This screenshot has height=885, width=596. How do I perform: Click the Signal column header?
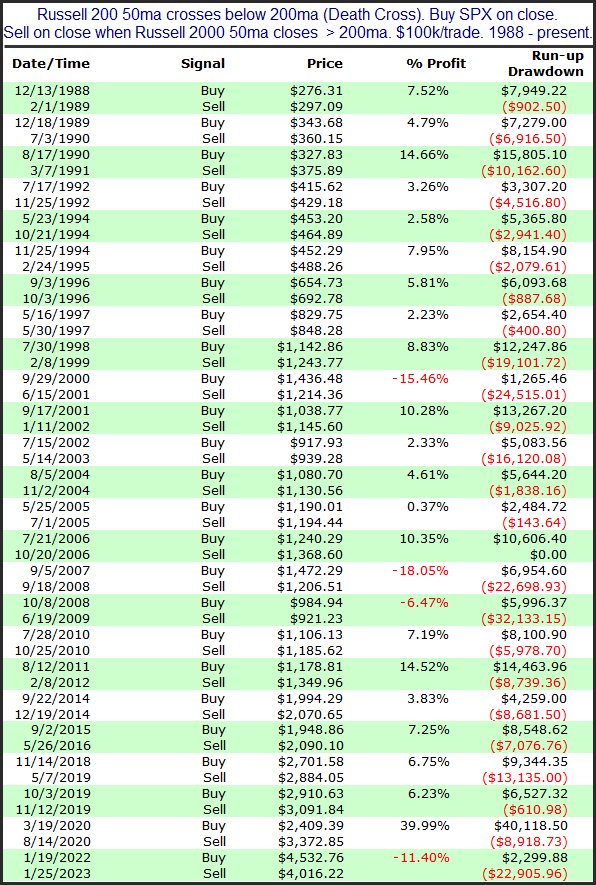pos(203,64)
